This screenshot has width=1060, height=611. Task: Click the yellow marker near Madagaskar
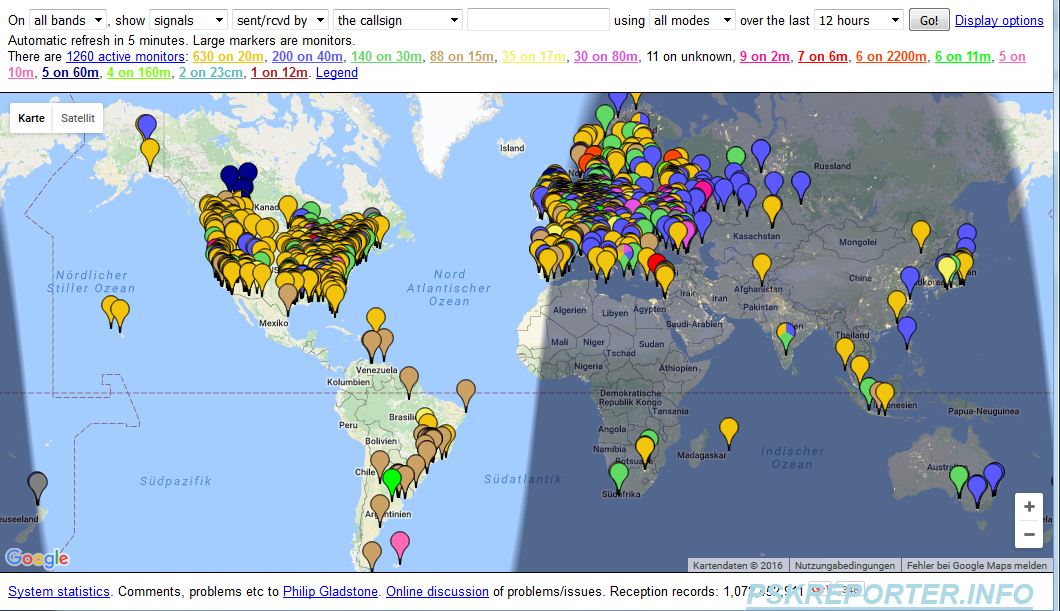point(730,429)
